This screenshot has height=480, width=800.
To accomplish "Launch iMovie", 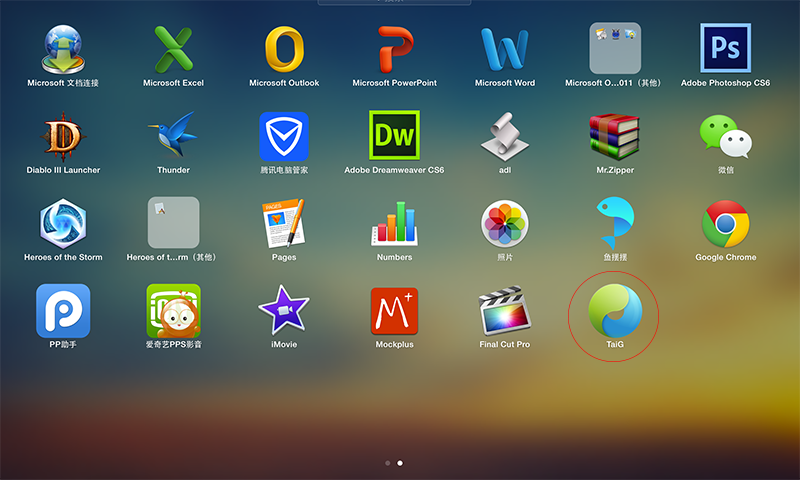I will [284, 310].
